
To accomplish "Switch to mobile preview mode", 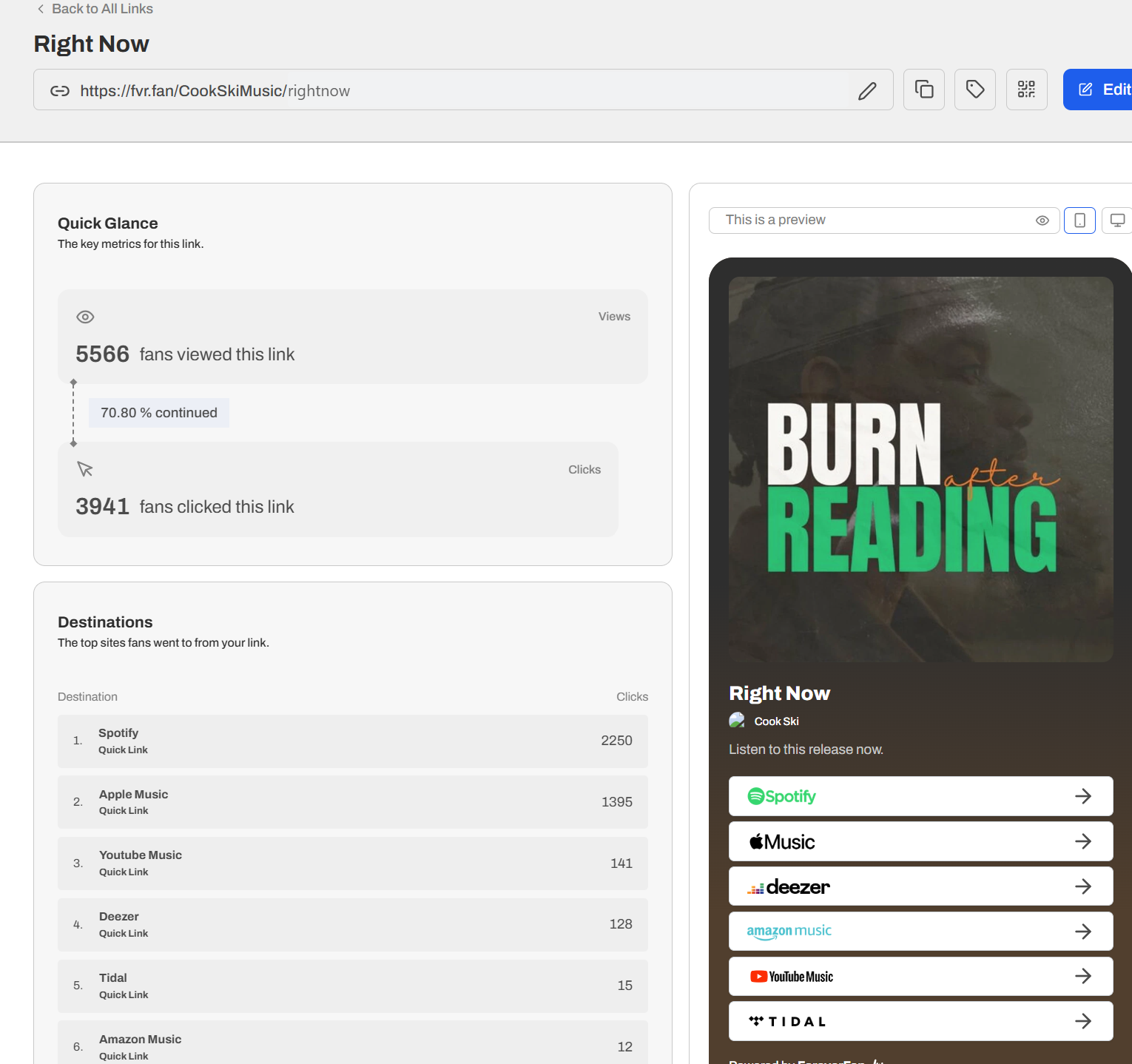I will click(1079, 220).
